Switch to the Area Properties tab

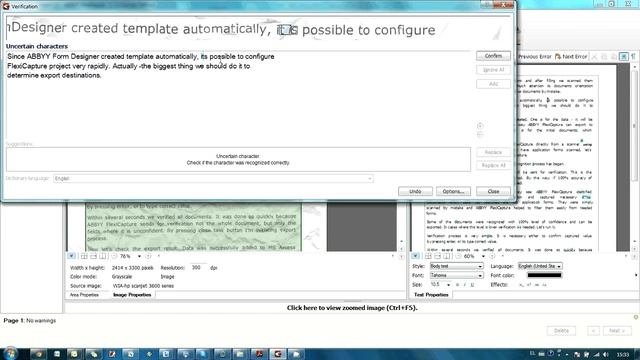coord(84,295)
